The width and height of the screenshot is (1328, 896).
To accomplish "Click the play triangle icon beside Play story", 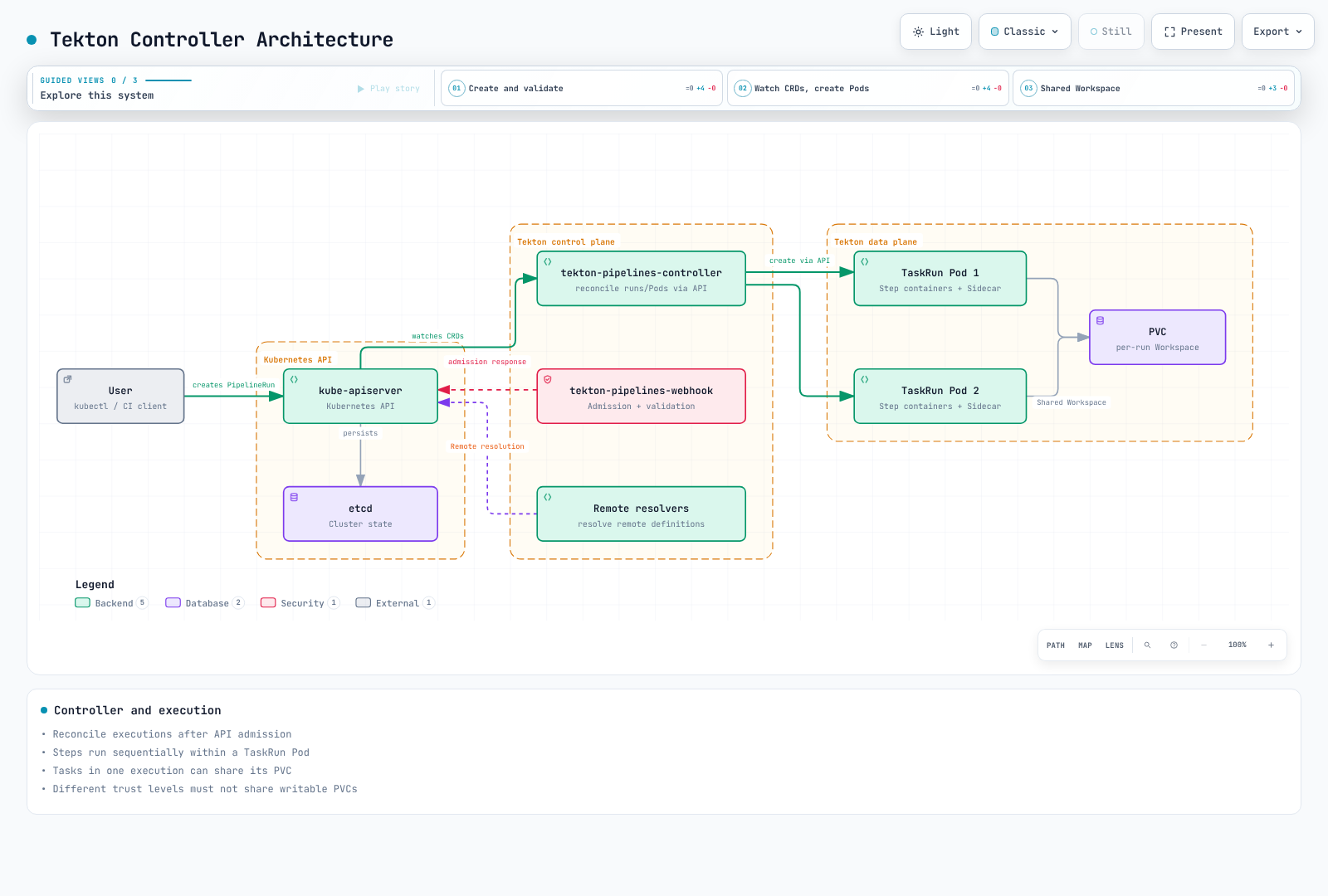I will click(361, 89).
